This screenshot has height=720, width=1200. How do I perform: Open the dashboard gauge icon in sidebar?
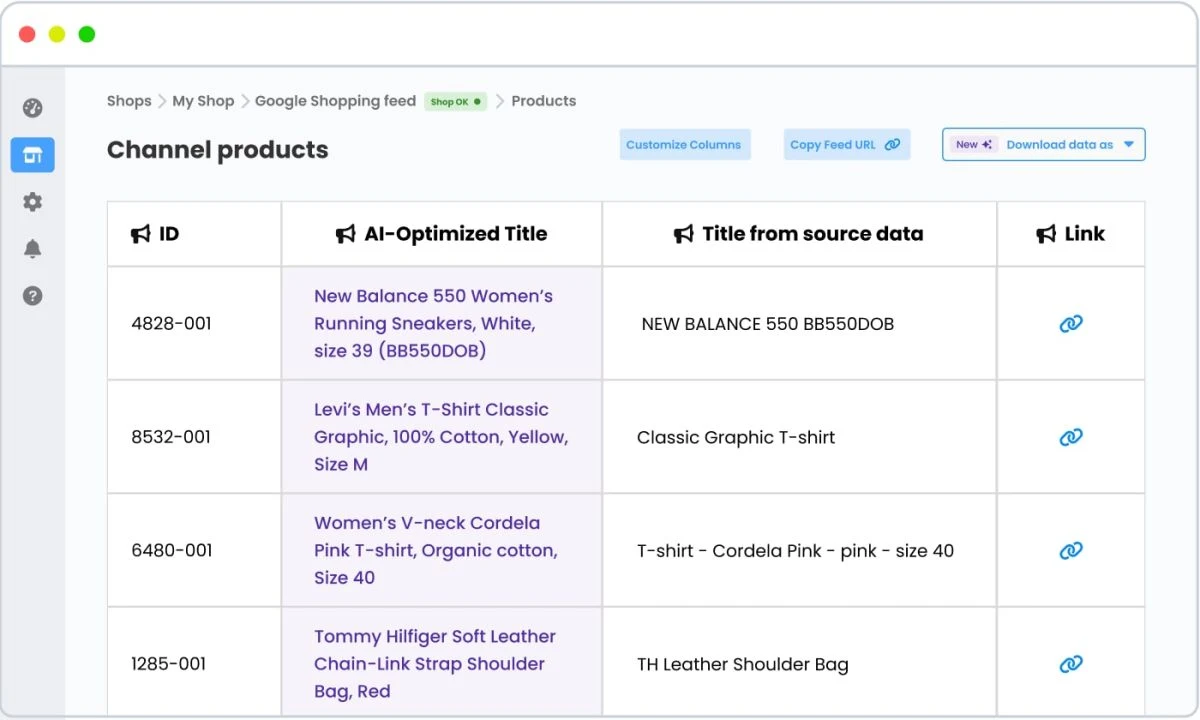pyautogui.click(x=33, y=108)
